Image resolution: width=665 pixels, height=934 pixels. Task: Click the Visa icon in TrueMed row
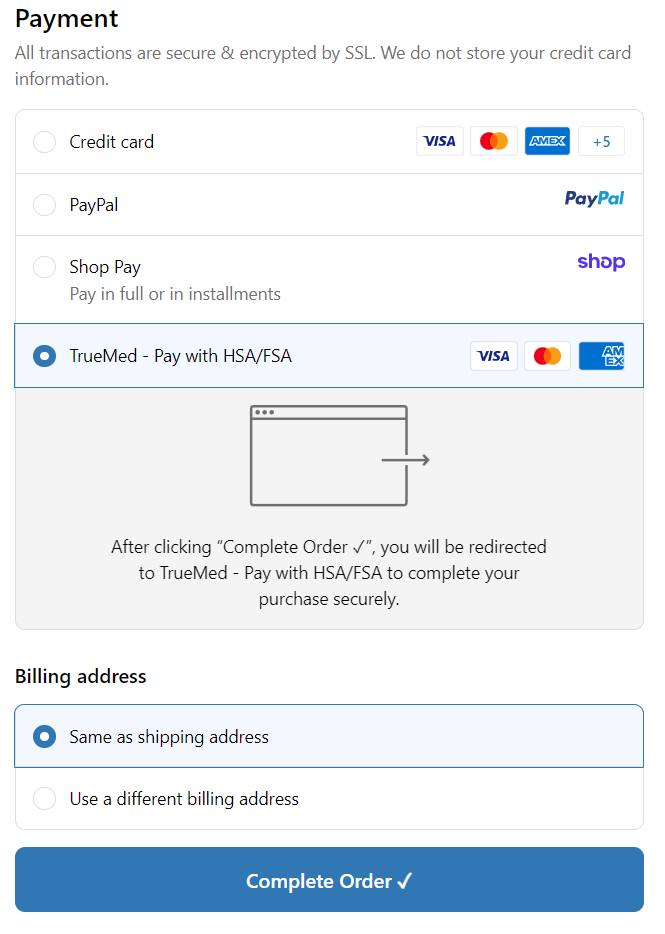pos(494,356)
